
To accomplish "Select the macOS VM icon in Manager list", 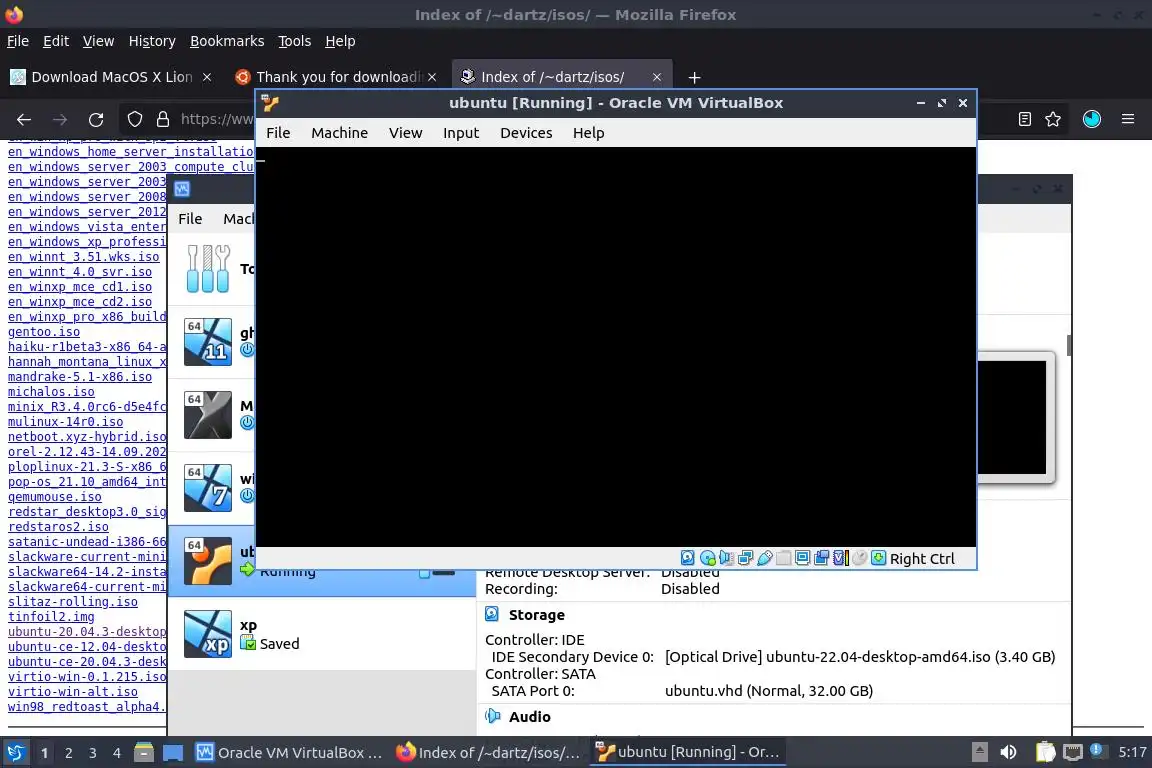I will point(208,415).
